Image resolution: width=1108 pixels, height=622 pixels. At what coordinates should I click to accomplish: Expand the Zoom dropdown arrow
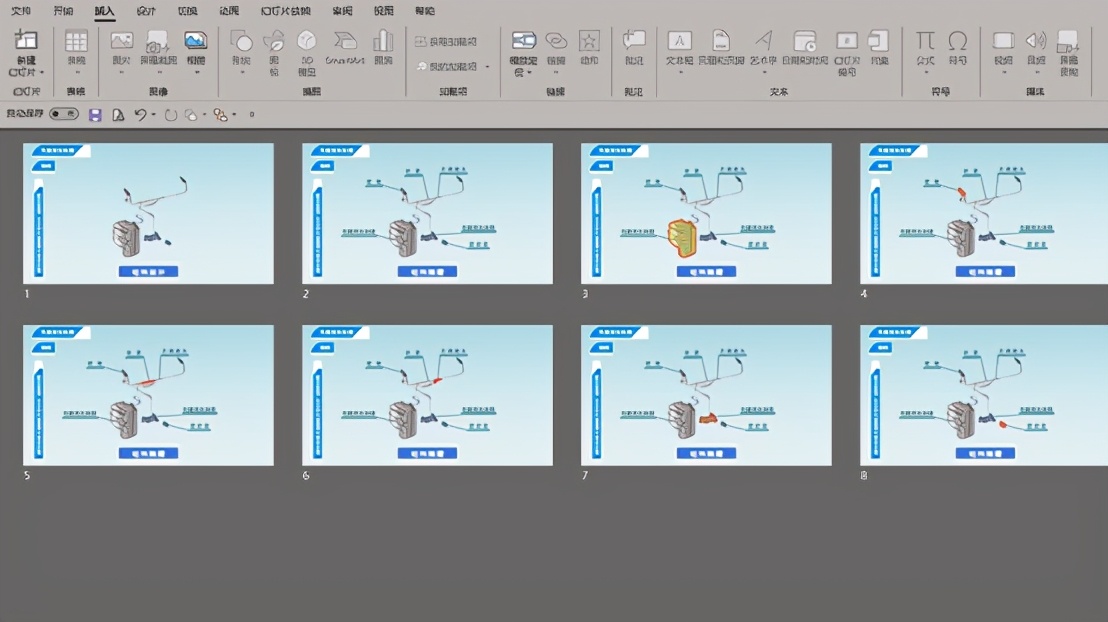click(x=529, y=72)
